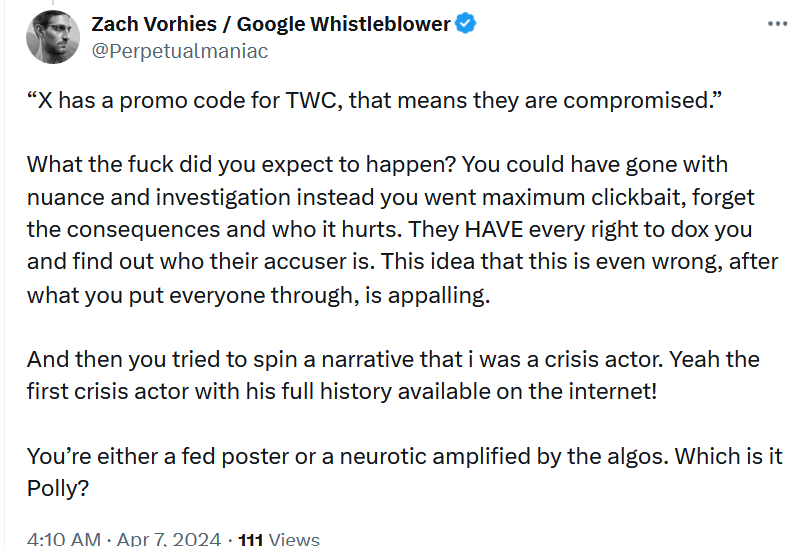Click the blue verified checkmark badge

click(x=466, y=25)
